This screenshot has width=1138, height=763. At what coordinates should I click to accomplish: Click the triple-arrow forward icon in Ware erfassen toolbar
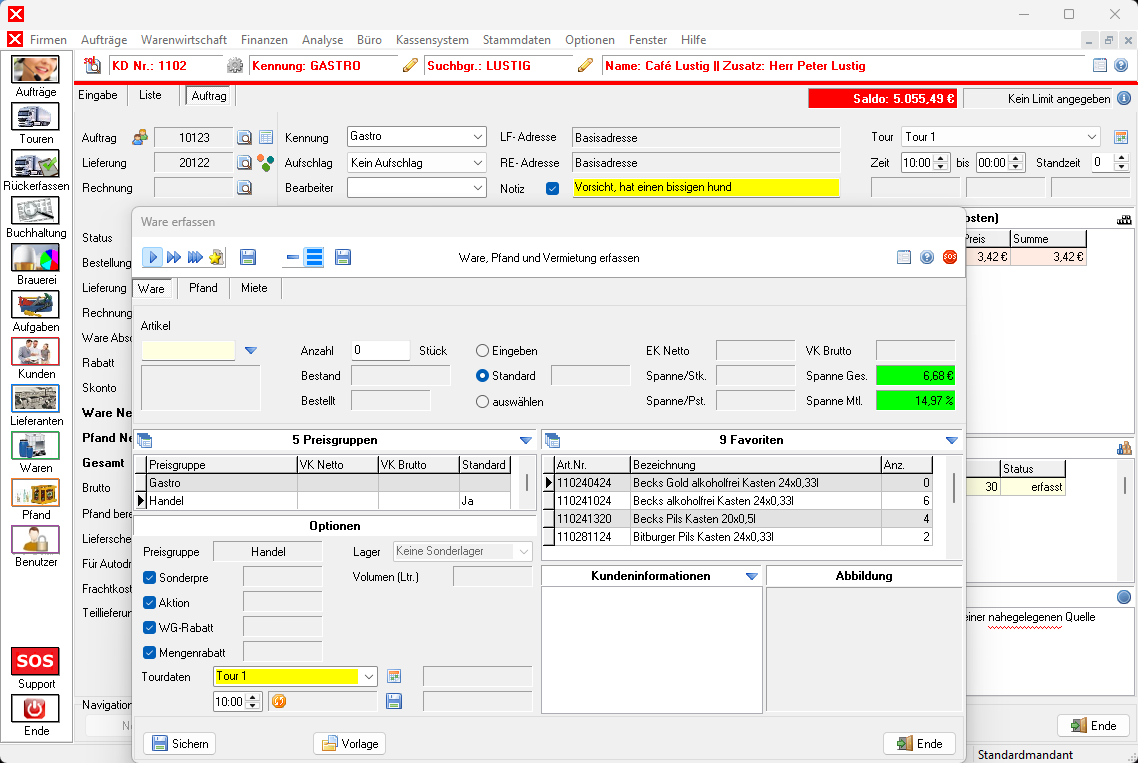pos(195,257)
